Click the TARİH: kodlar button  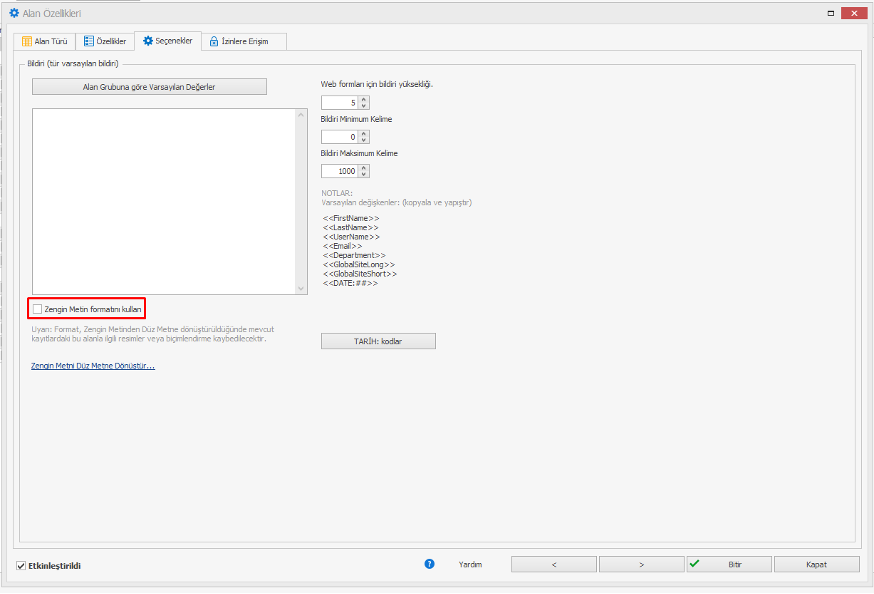click(x=378, y=341)
